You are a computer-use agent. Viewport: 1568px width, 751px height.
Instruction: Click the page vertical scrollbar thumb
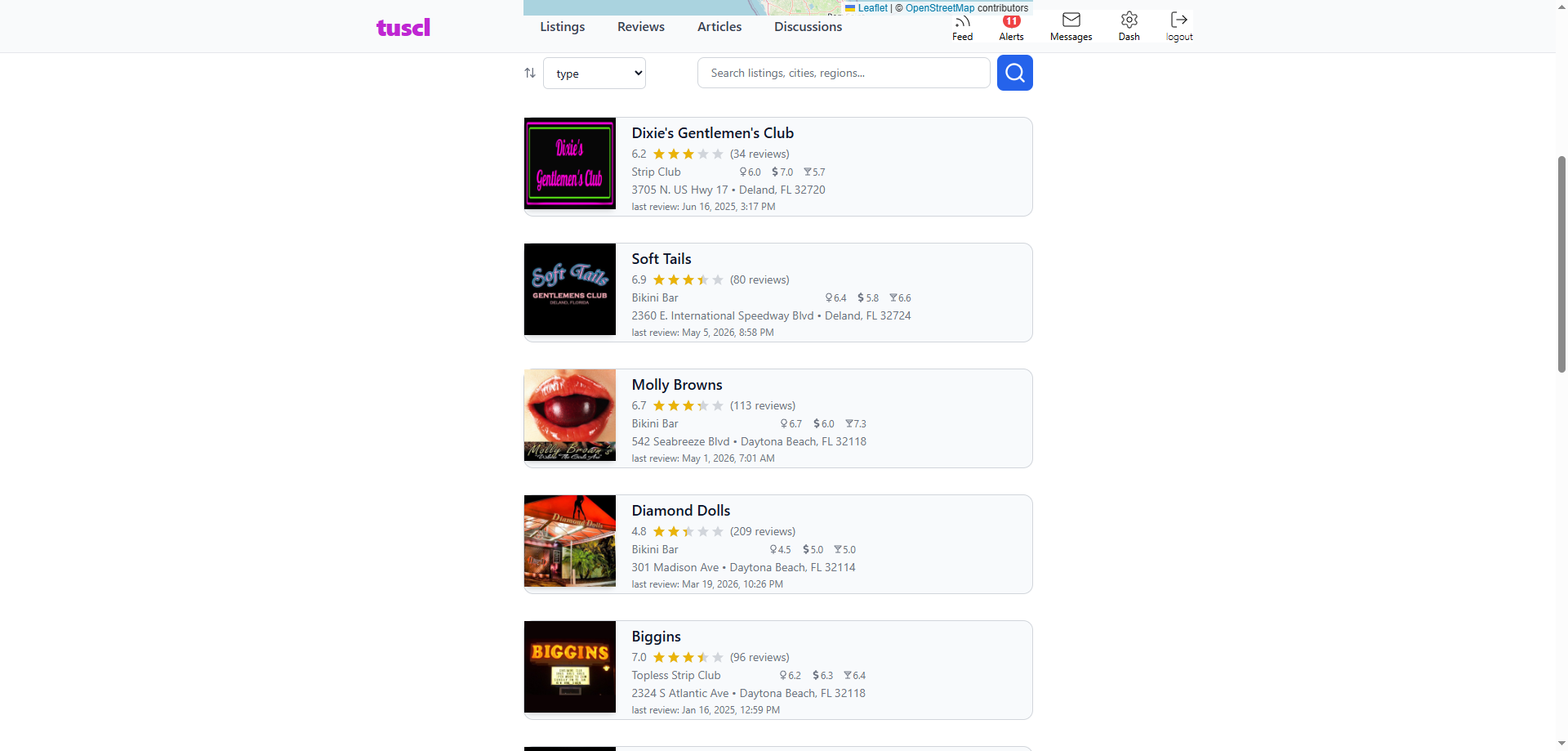pos(1561,263)
